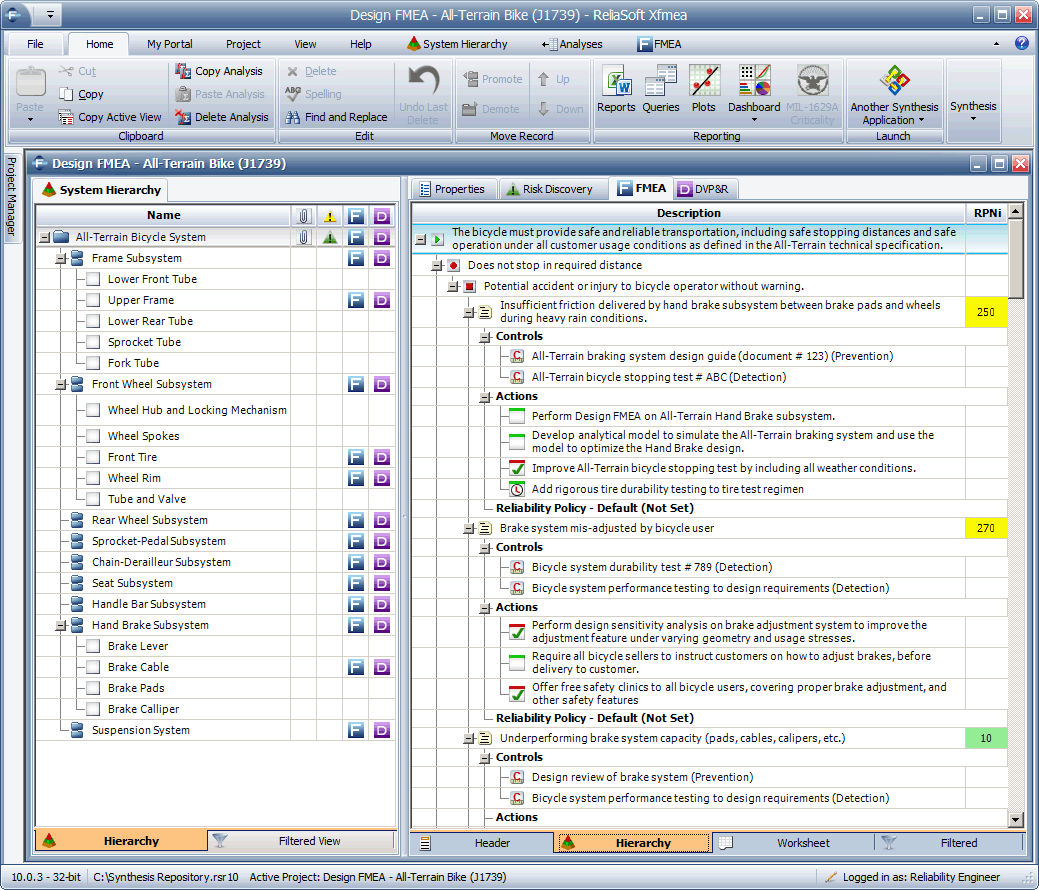Tick the Lower Front Tube checkbox
This screenshot has width=1039, height=890.
coord(93,279)
